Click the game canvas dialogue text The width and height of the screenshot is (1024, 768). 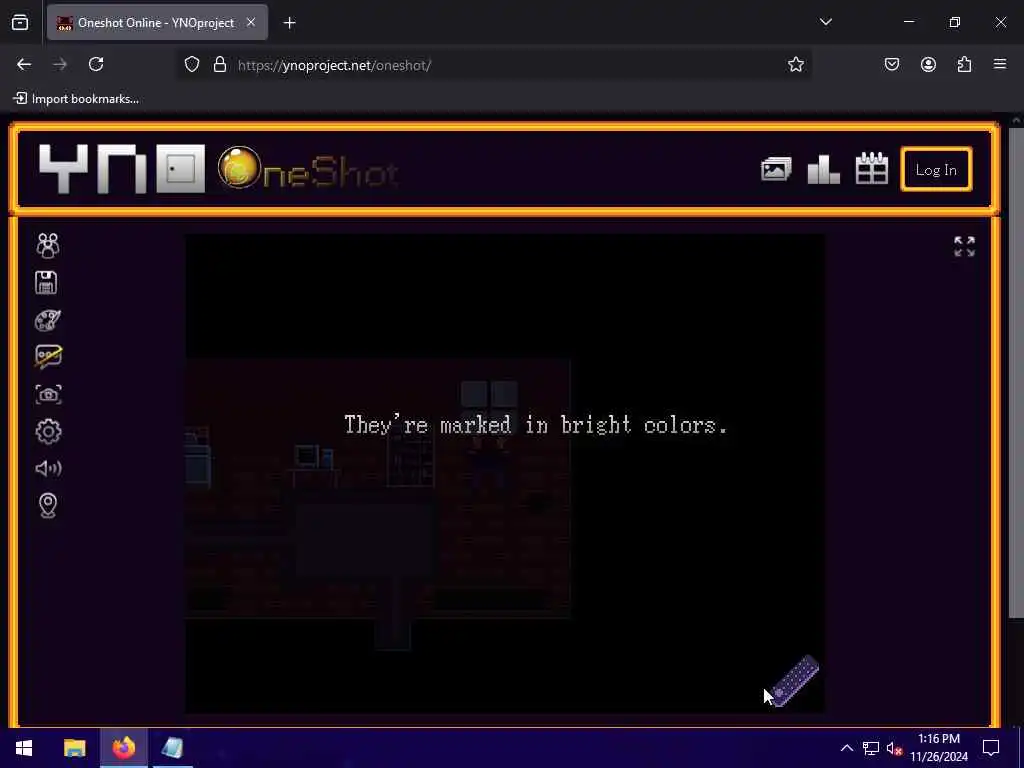coord(536,424)
